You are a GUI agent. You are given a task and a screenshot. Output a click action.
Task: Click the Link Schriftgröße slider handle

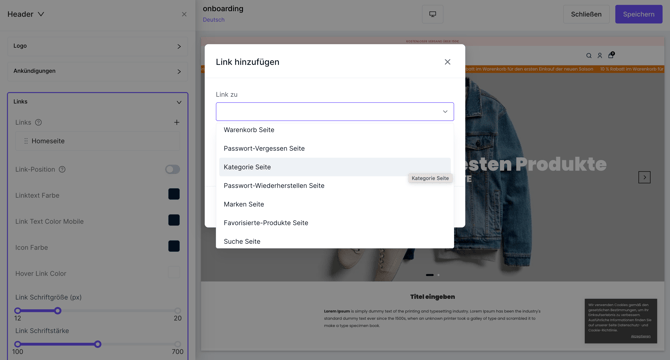click(58, 310)
